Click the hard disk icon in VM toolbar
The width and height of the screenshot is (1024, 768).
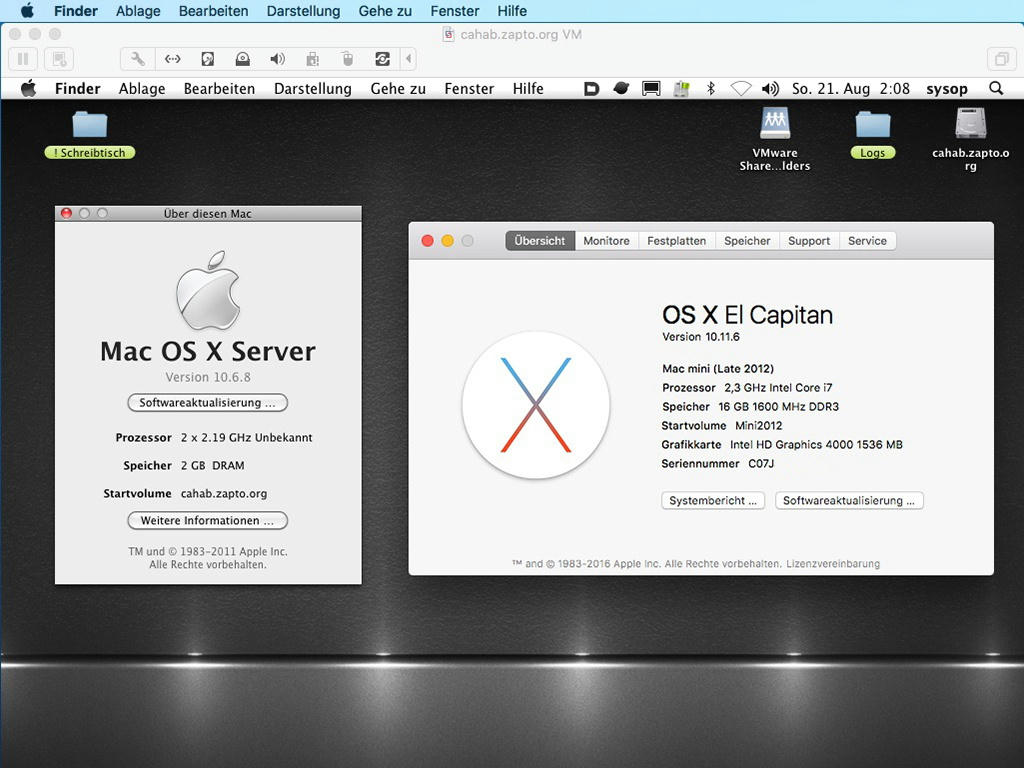(x=208, y=59)
